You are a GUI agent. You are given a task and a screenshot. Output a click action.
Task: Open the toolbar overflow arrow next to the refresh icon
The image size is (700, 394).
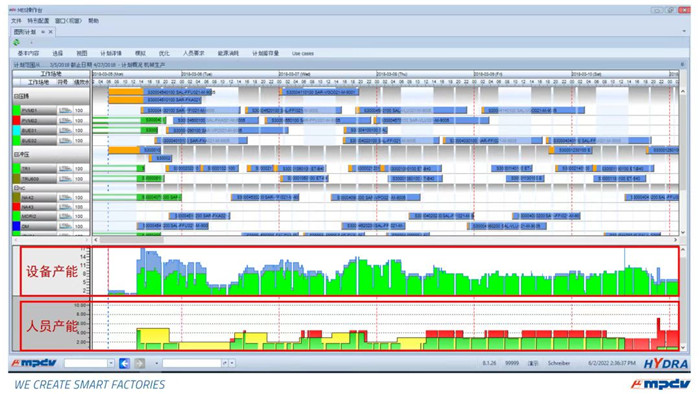coord(31,43)
